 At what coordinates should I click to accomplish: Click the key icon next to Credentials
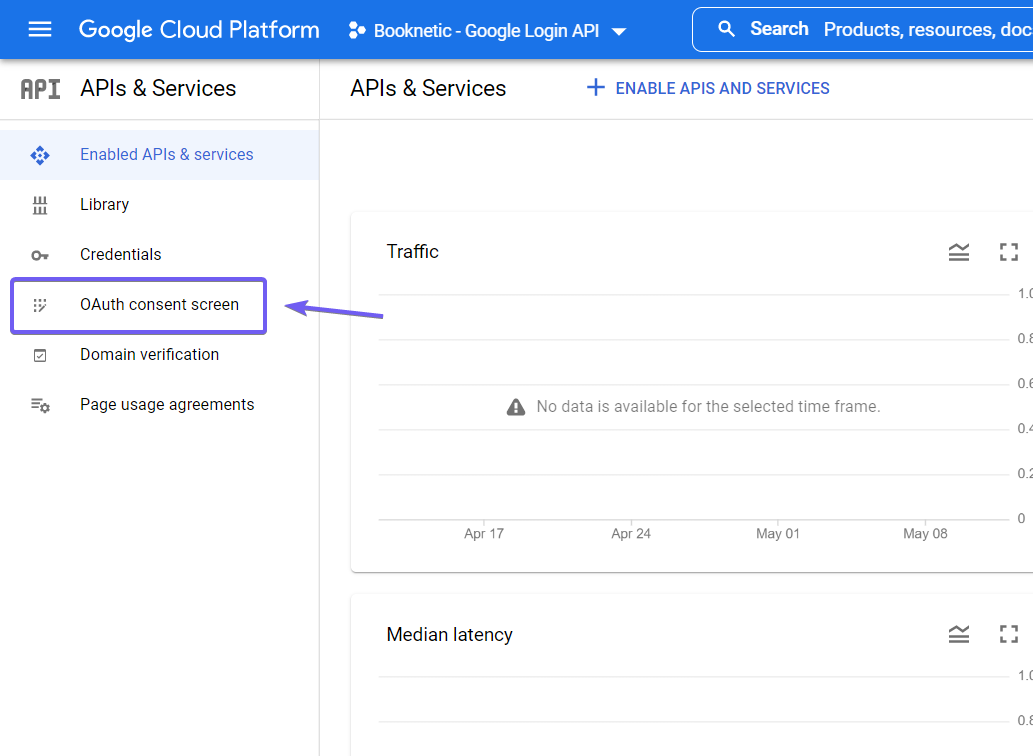coord(39,255)
